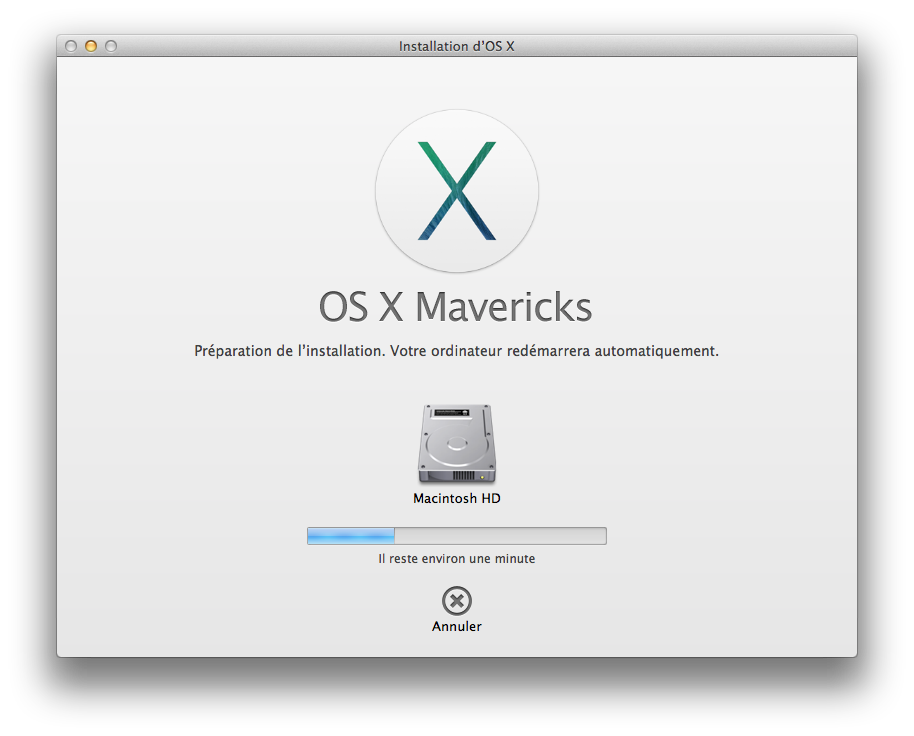This screenshot has height=736, width=914.
Task: Click the OS X Mavericks X logo
Action: [456, 190]
